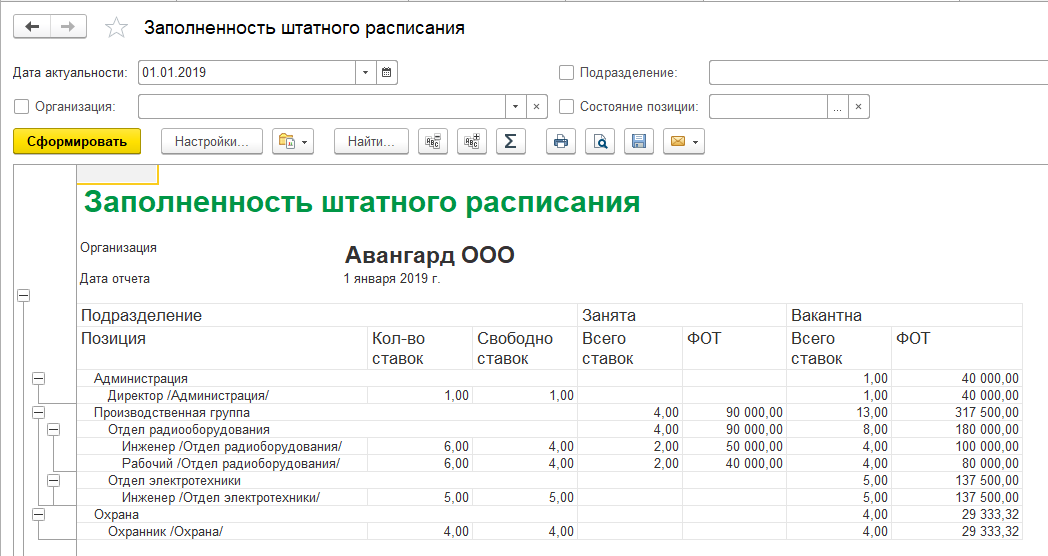Collapse the Производственная группа tree node
The image size is (1048, 556).
click(x=39, y=412)
